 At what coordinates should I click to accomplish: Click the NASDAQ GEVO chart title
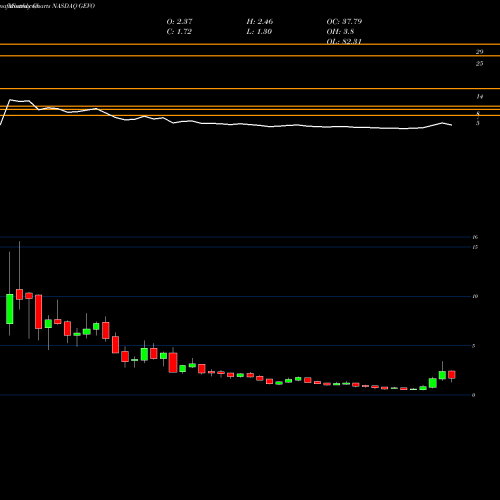pos(73,6)
